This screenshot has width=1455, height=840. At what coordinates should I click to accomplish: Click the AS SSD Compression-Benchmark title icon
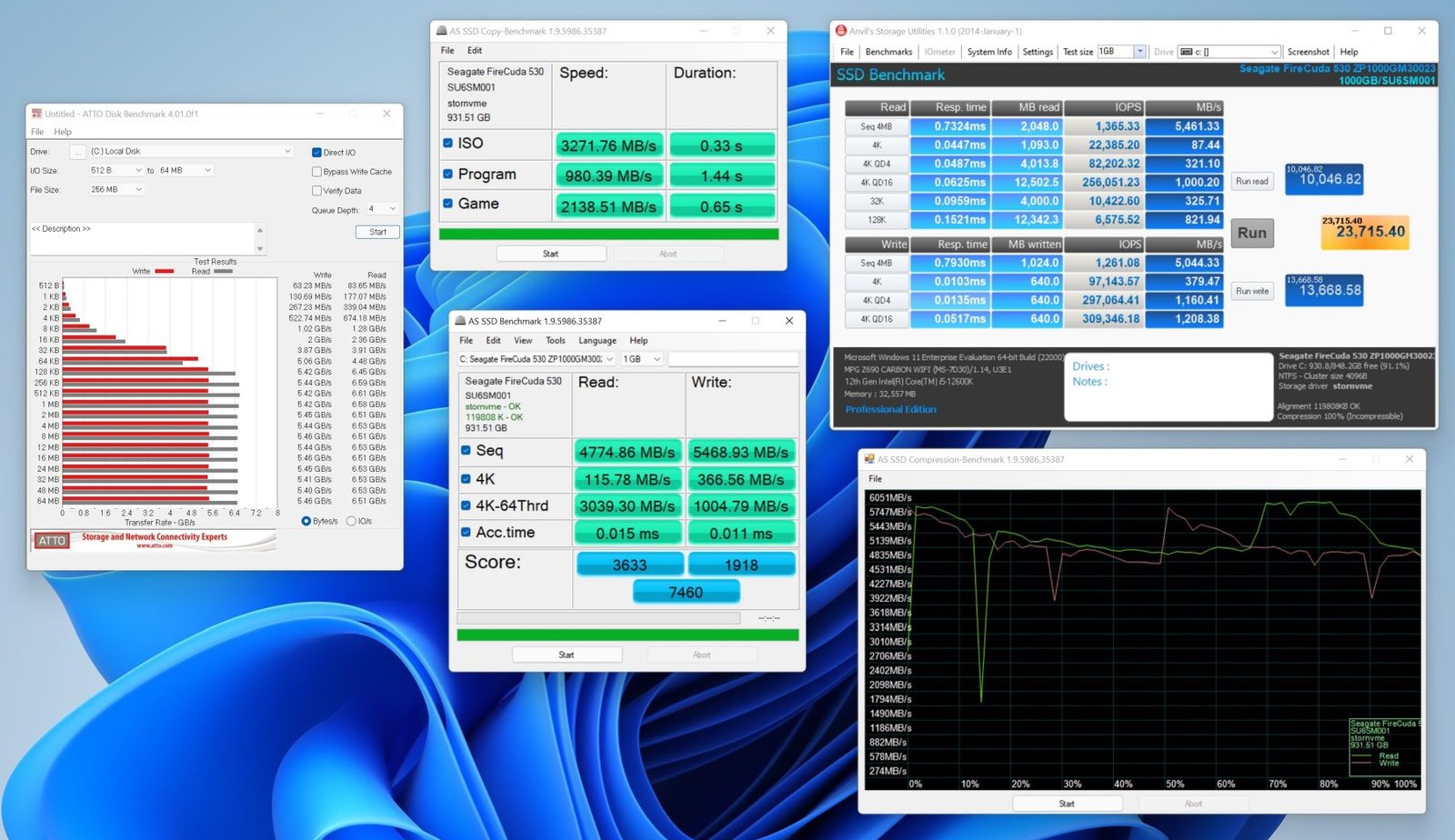869,459
